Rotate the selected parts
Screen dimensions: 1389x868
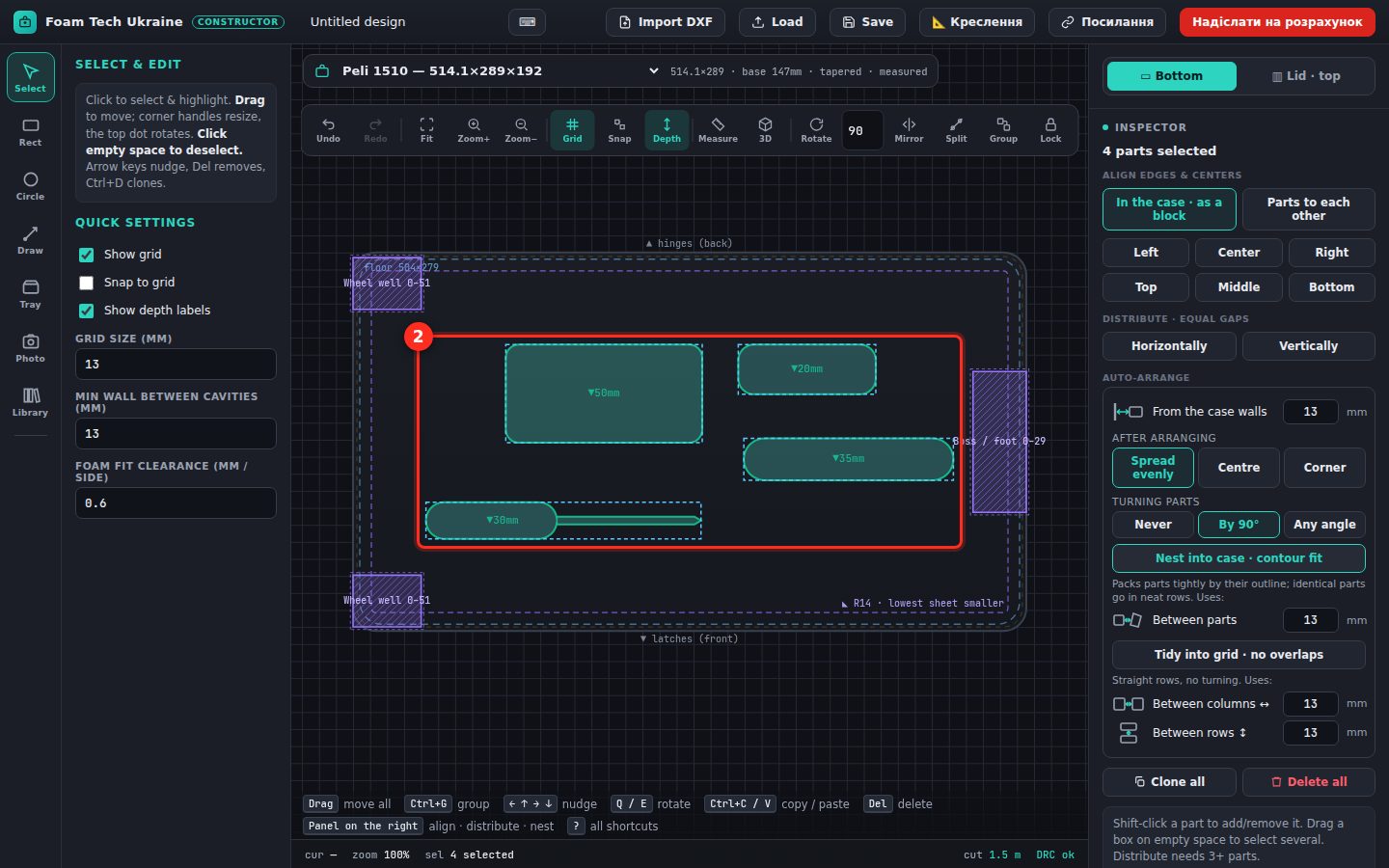(x=816, y=130)
